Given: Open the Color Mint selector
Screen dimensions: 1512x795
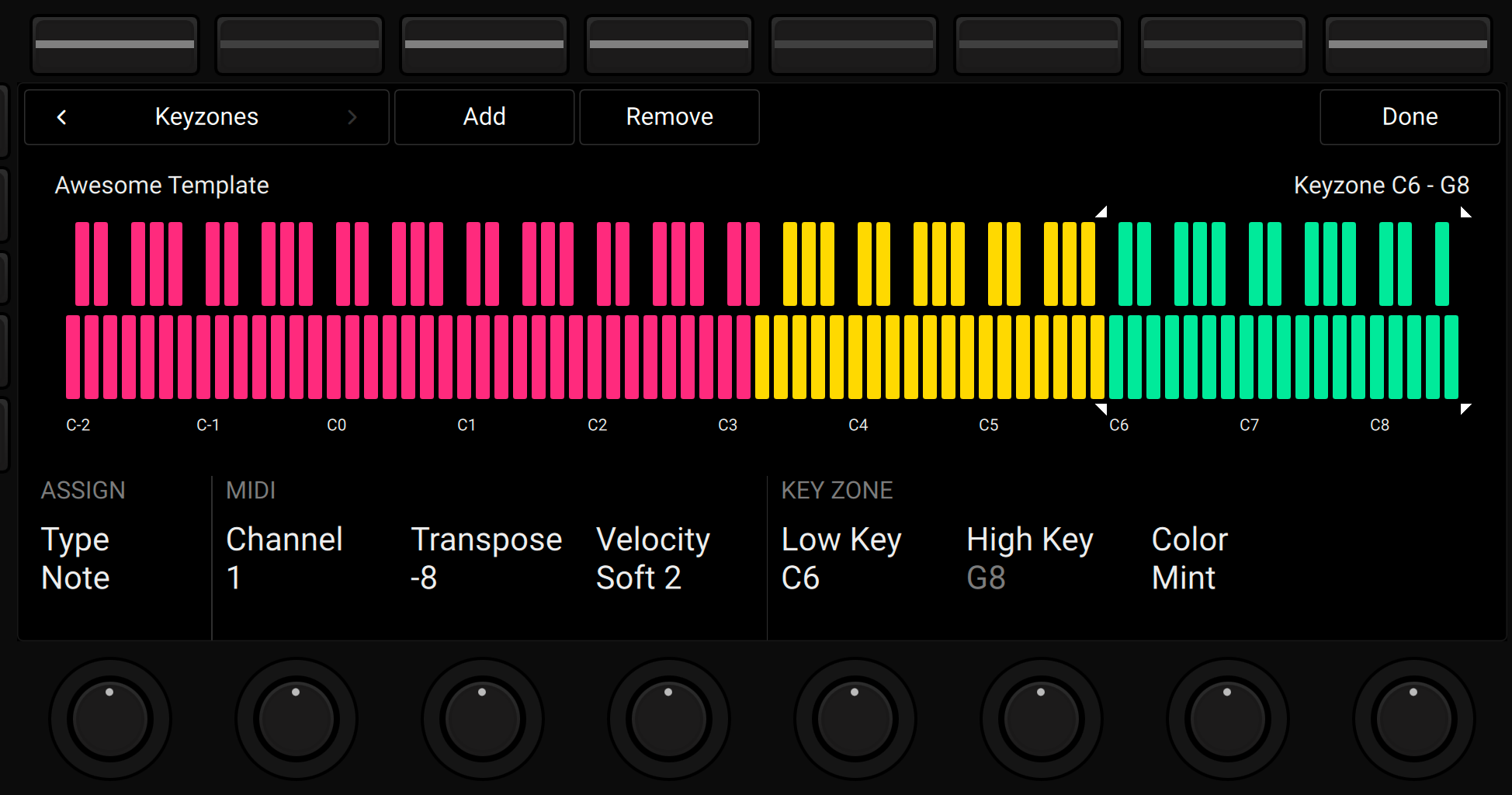Looking at the screenshot, I should point(1188,559).
